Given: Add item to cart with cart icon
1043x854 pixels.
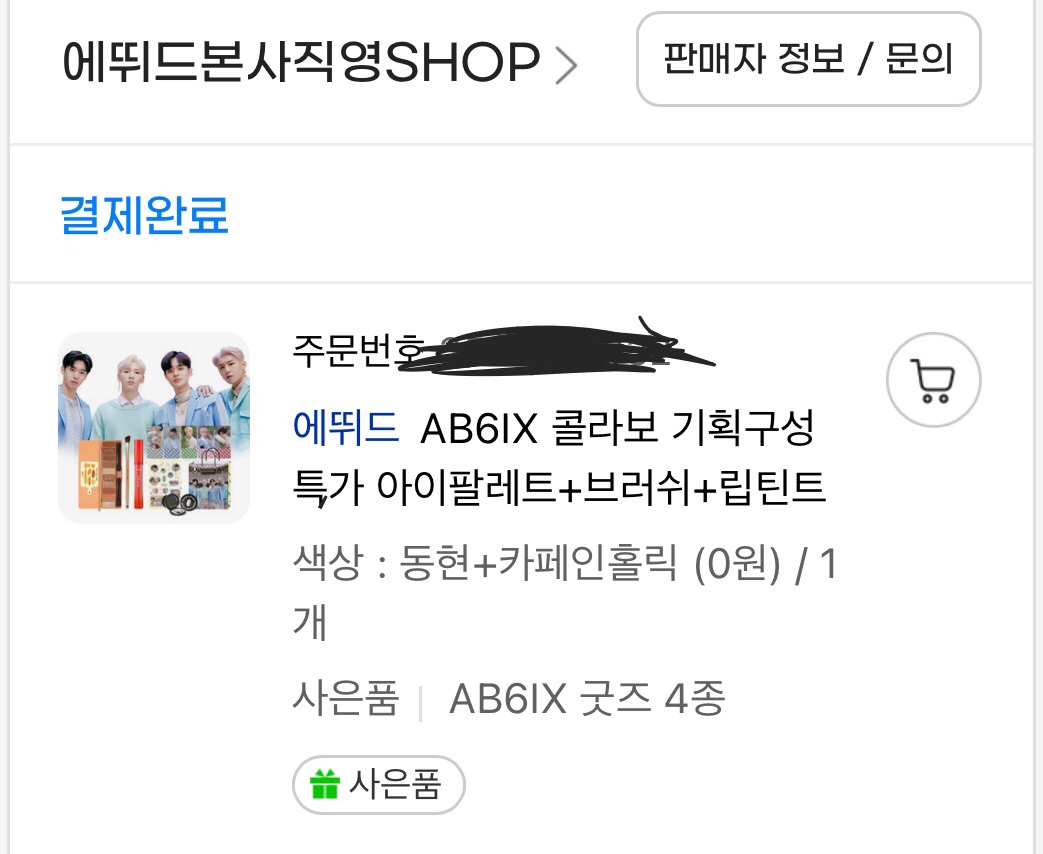Looking at the screenshot, I should pyautogui.click(x=933, y=380).
